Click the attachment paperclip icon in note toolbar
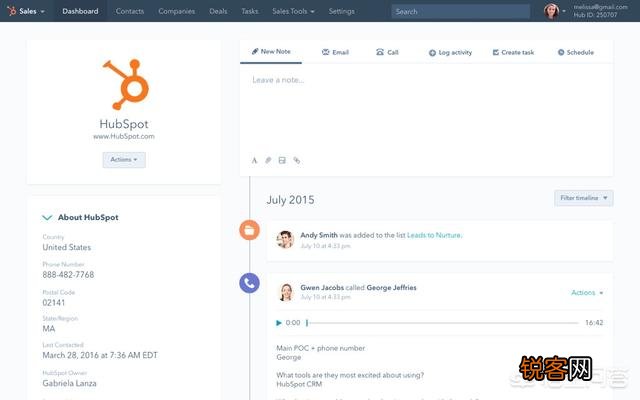 click(x=268, y=160)
